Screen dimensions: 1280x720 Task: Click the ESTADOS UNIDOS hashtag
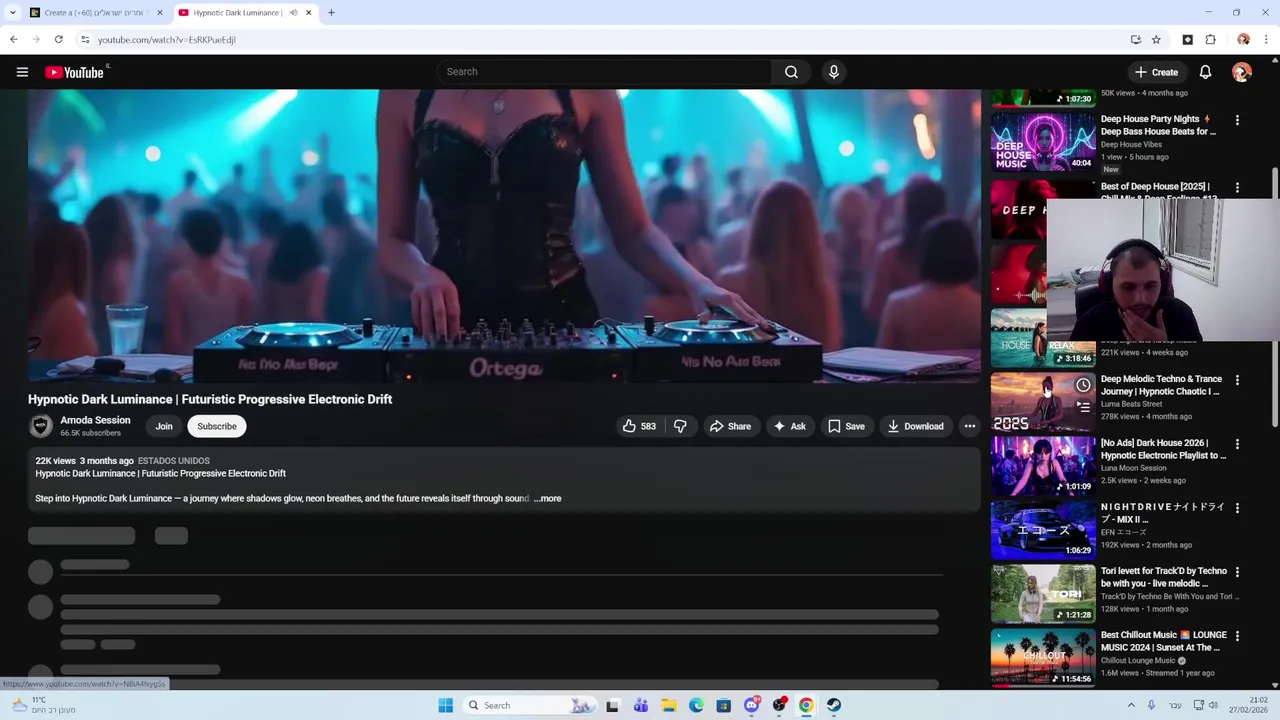(x=174, y=461)
